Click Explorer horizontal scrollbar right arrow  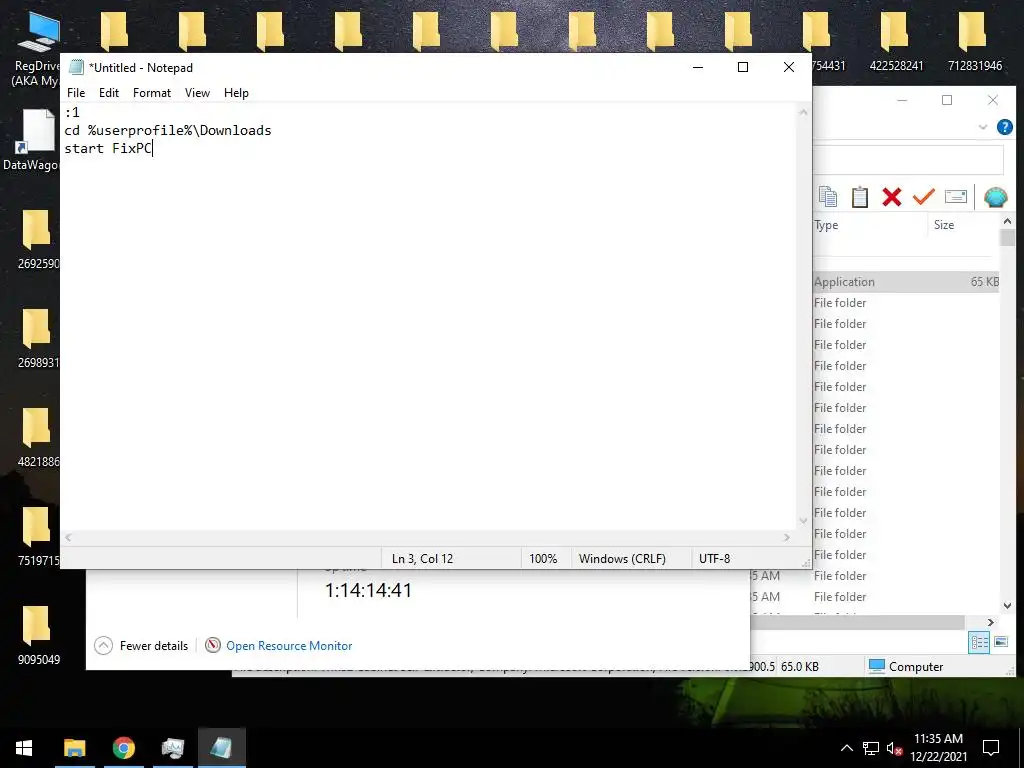pos(991,622)
